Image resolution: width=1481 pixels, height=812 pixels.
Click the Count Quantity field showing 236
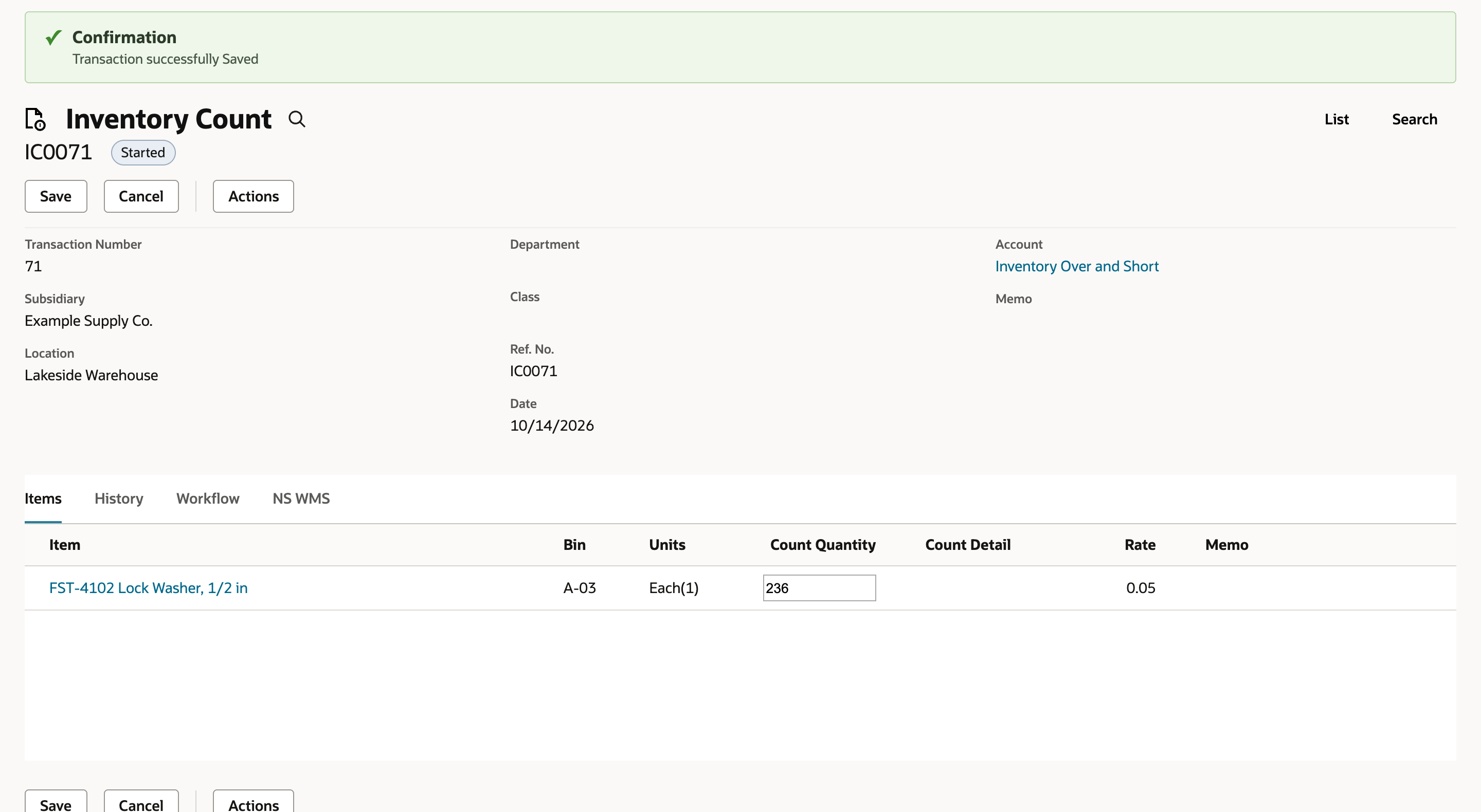819,588
